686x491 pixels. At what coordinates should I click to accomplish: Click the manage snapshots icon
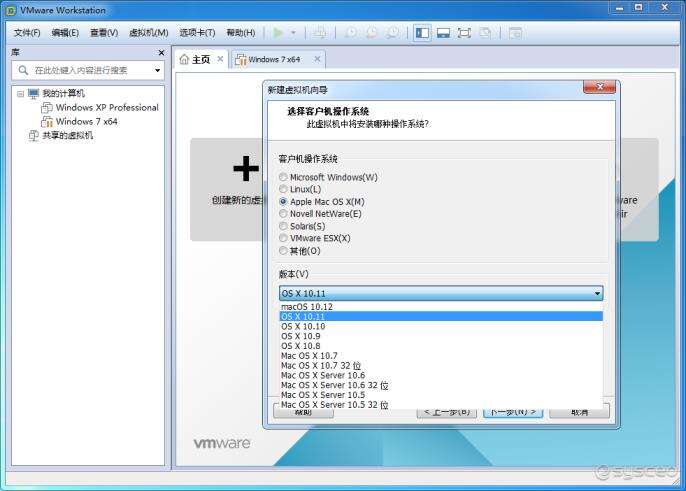(393, 33)
